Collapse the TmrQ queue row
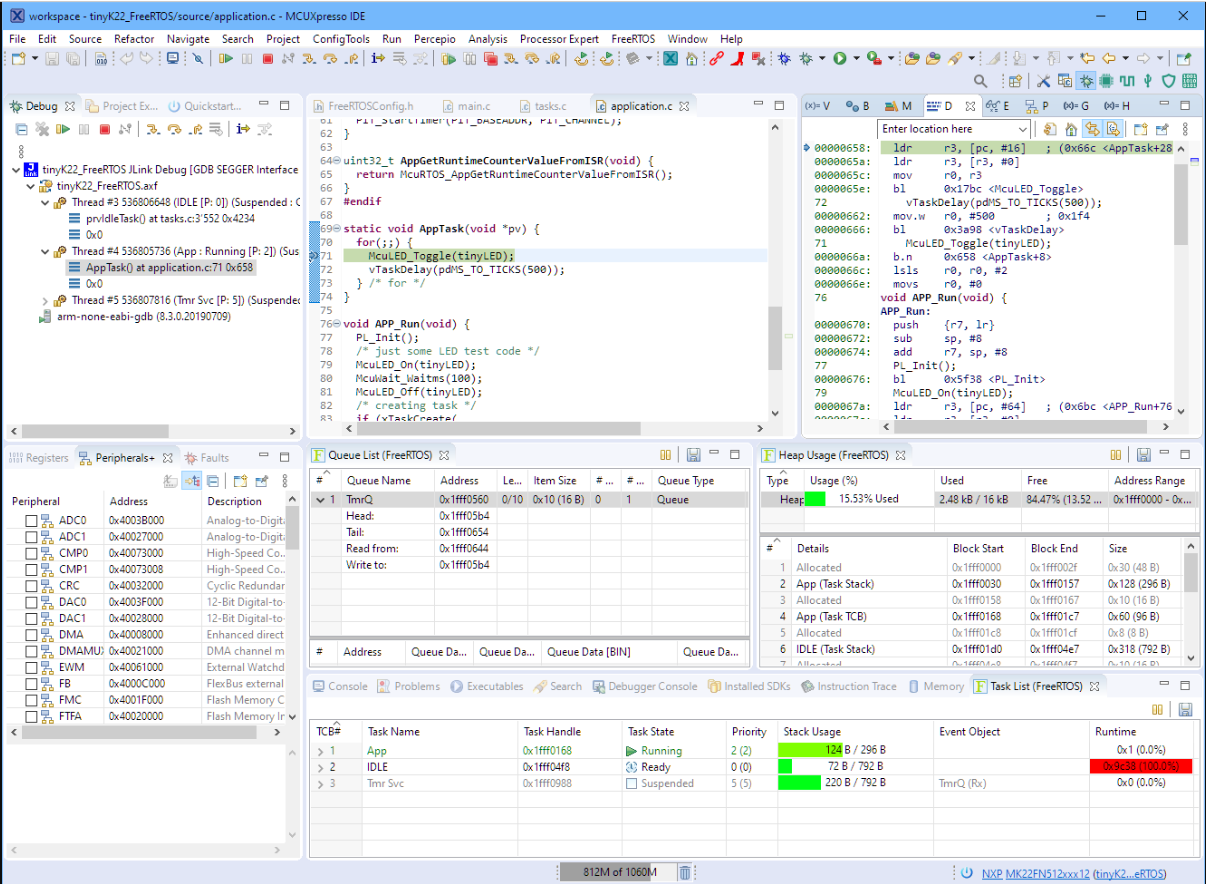1206x884 pixels. [x=321, y=499]
